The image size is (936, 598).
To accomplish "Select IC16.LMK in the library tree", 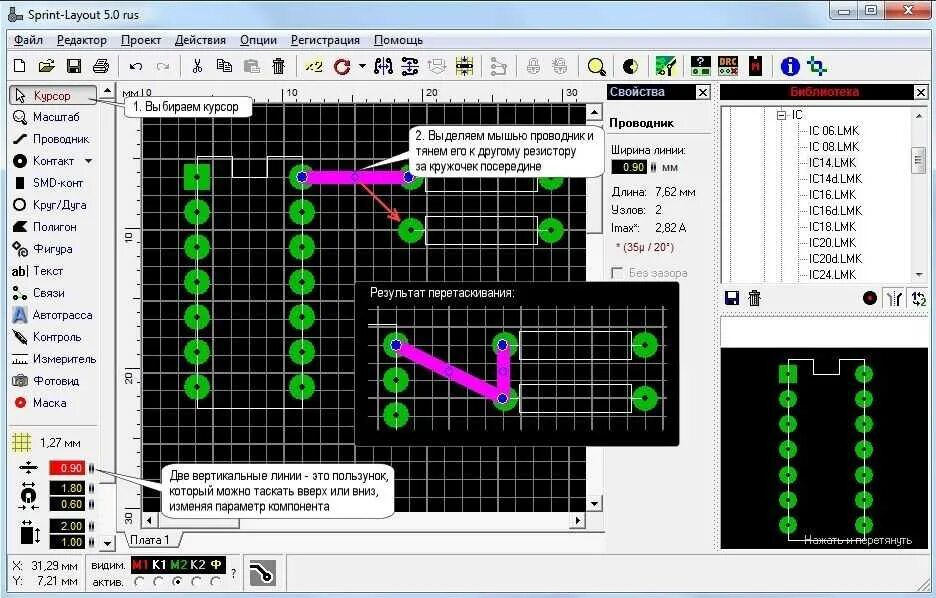I will (x=832, y=195).
